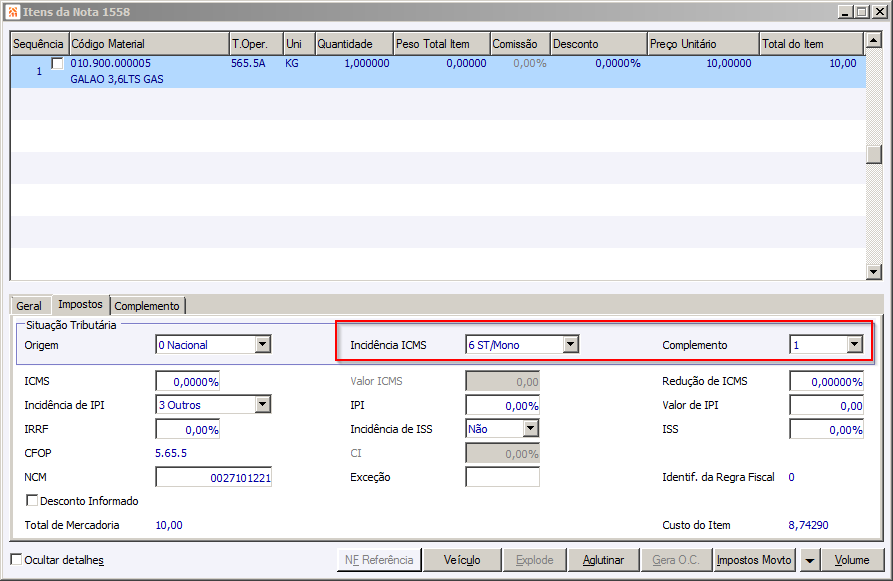The image size is (893, 581).
Task: Open the Incidência ICMS dropdown
Action: pos(570,345)
